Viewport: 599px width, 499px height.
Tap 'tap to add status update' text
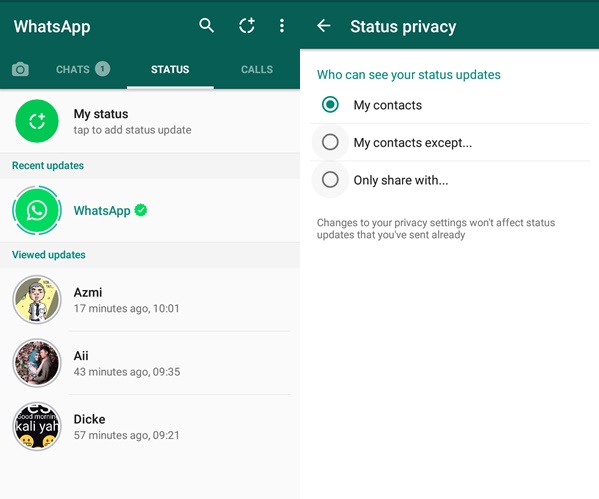coord(132,130)
